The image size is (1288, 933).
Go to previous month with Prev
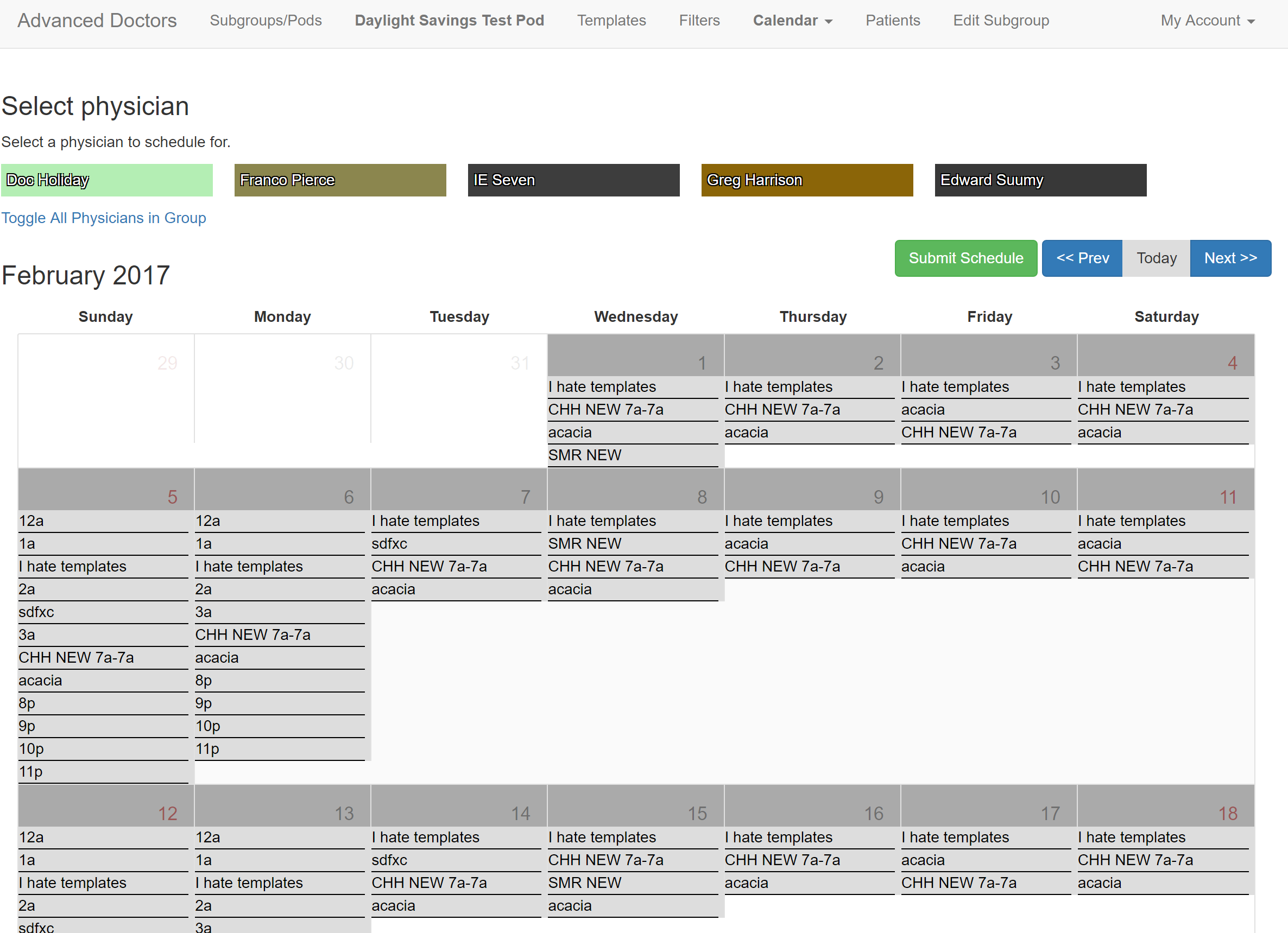click(1082, 258)
